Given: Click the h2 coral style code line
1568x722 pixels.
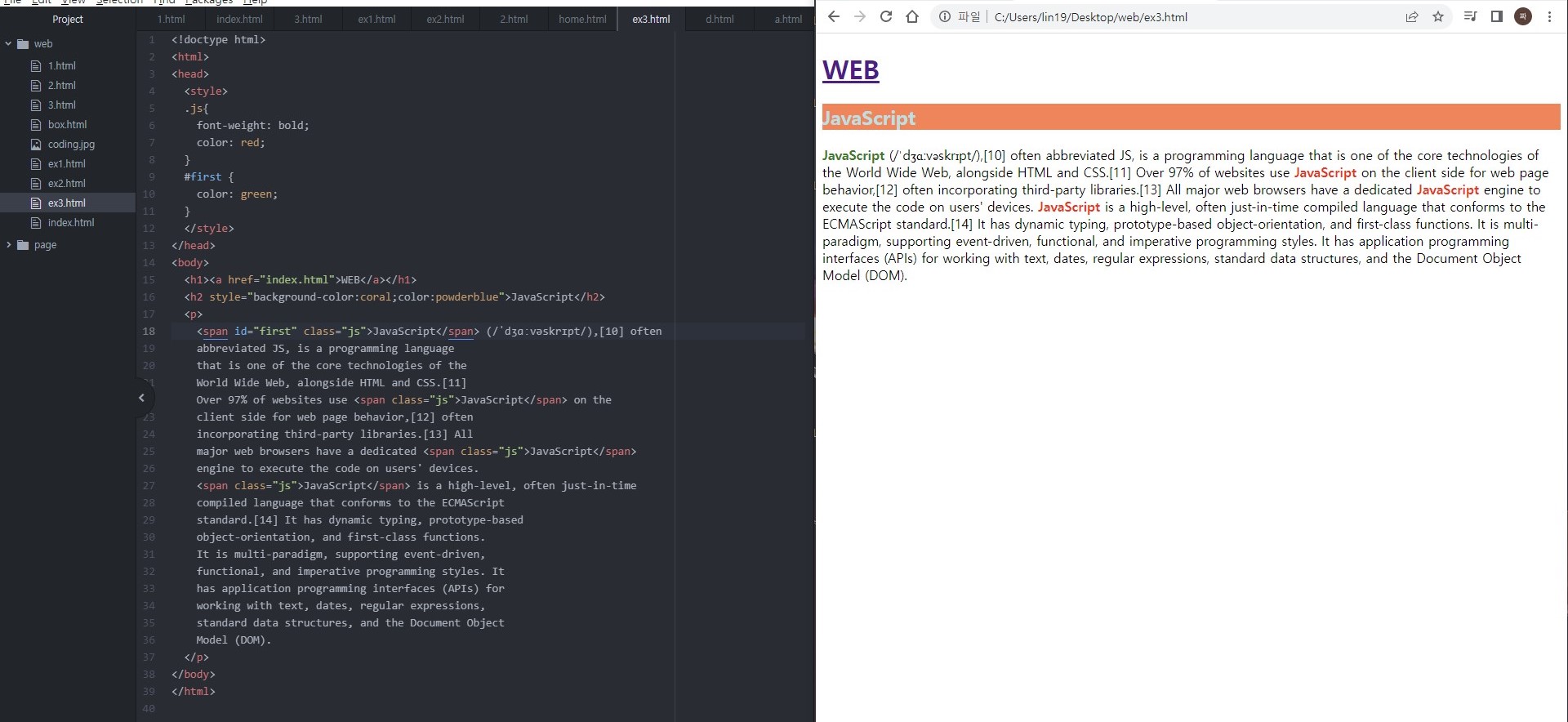Looking at the screenshot, I should pos(394,296).
